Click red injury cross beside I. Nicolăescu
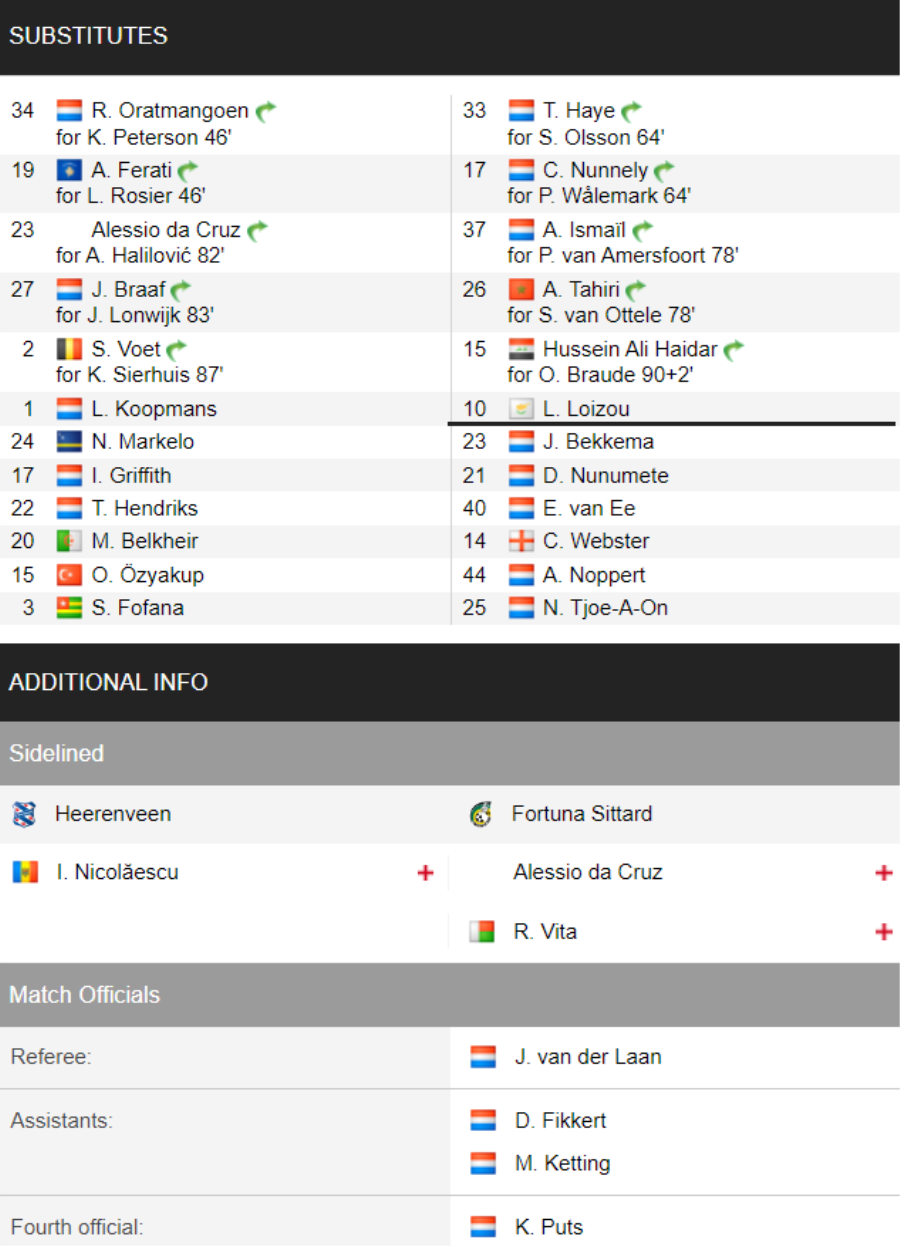This screenshot has height=1246, width=900. pos(425,873)
